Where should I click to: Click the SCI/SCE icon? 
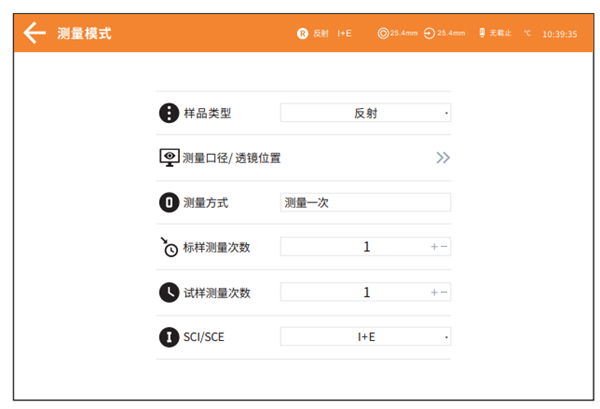pos(169,337)
